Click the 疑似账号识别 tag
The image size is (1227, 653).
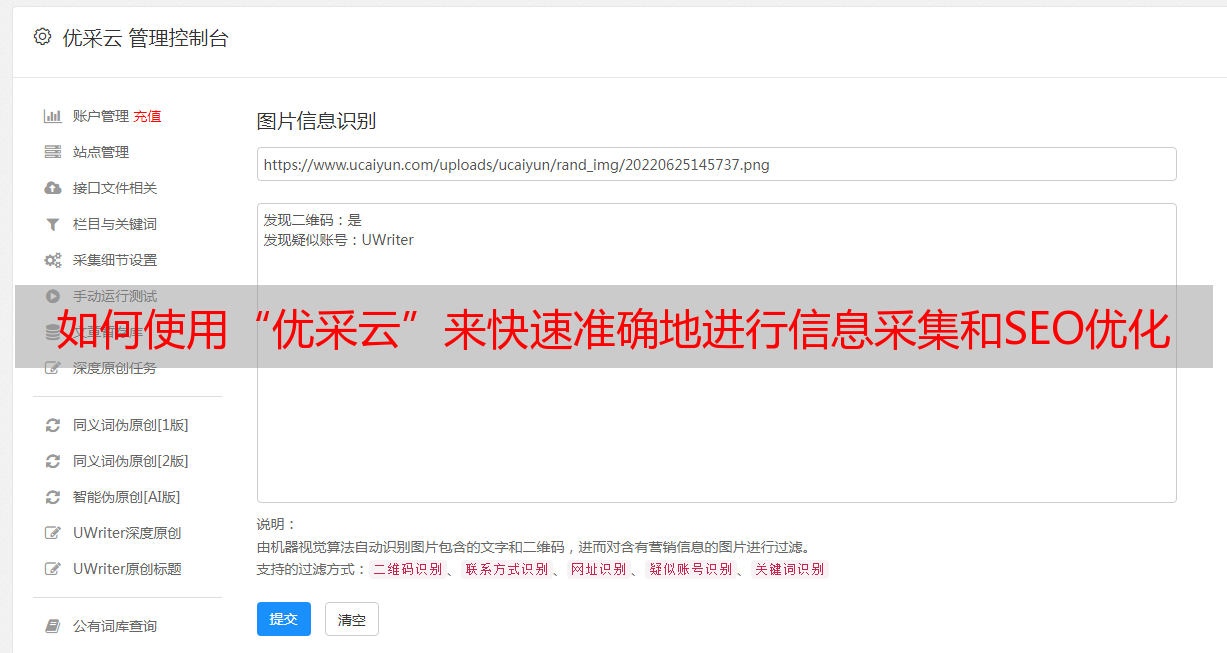point(690,569)
